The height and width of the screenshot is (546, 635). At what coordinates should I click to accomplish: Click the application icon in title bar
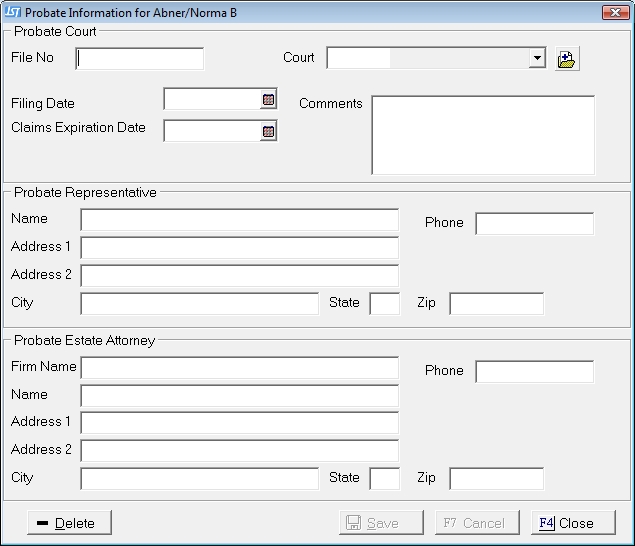point(13,12)
